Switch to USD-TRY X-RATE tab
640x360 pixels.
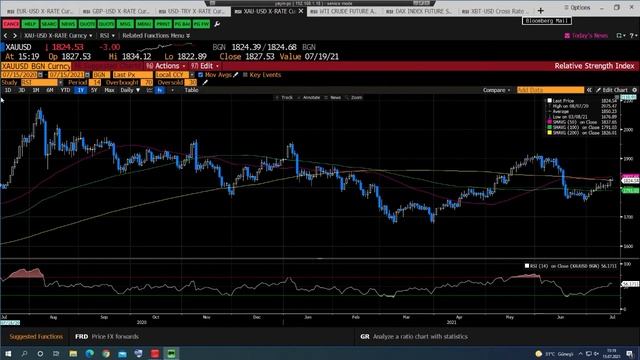[x=193, y=11]
